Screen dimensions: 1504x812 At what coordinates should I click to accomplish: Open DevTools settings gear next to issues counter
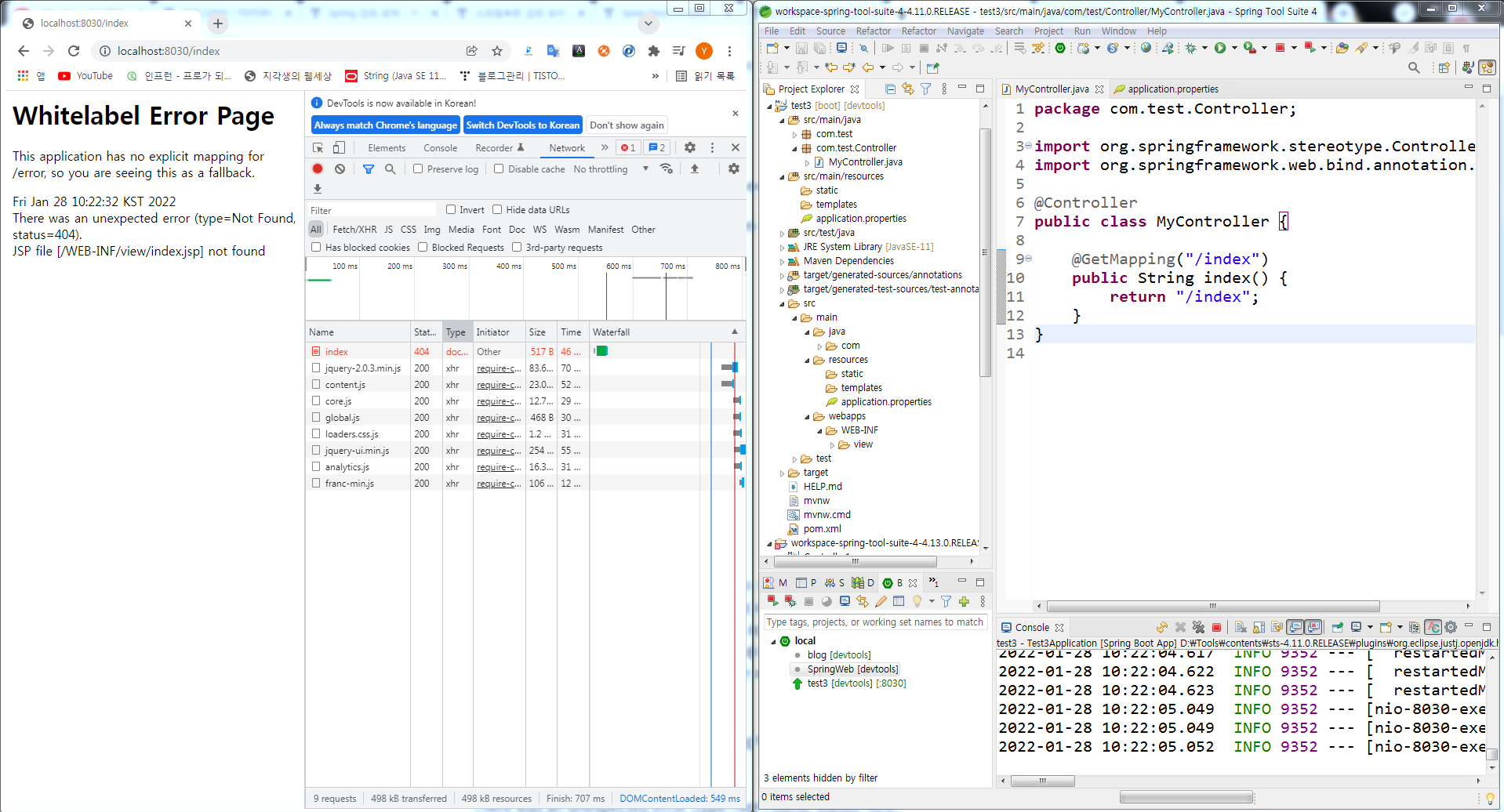[690, 147]
